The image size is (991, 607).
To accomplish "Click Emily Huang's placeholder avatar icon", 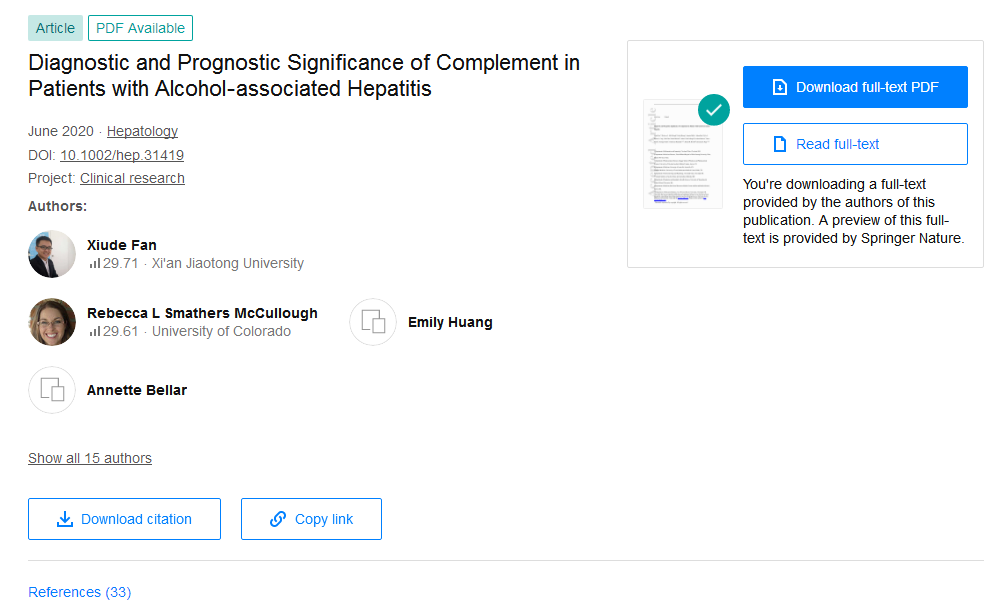I will tap(373, 322).
